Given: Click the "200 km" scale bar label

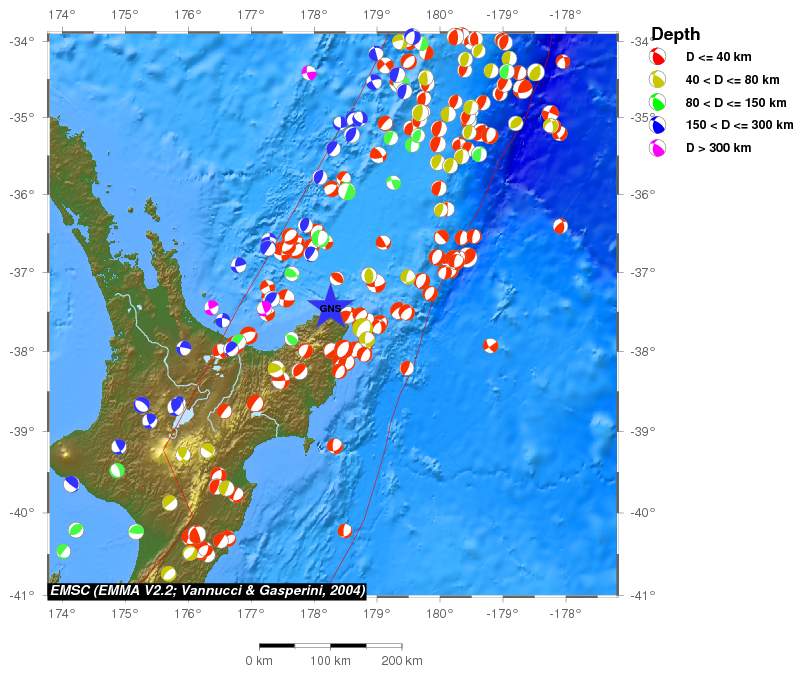Looking at the screenshot, I should coord(402,661).
